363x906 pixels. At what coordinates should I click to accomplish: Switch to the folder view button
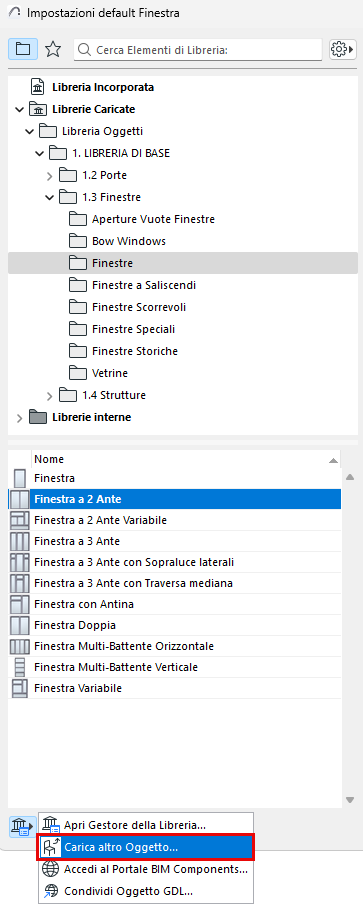23,50
